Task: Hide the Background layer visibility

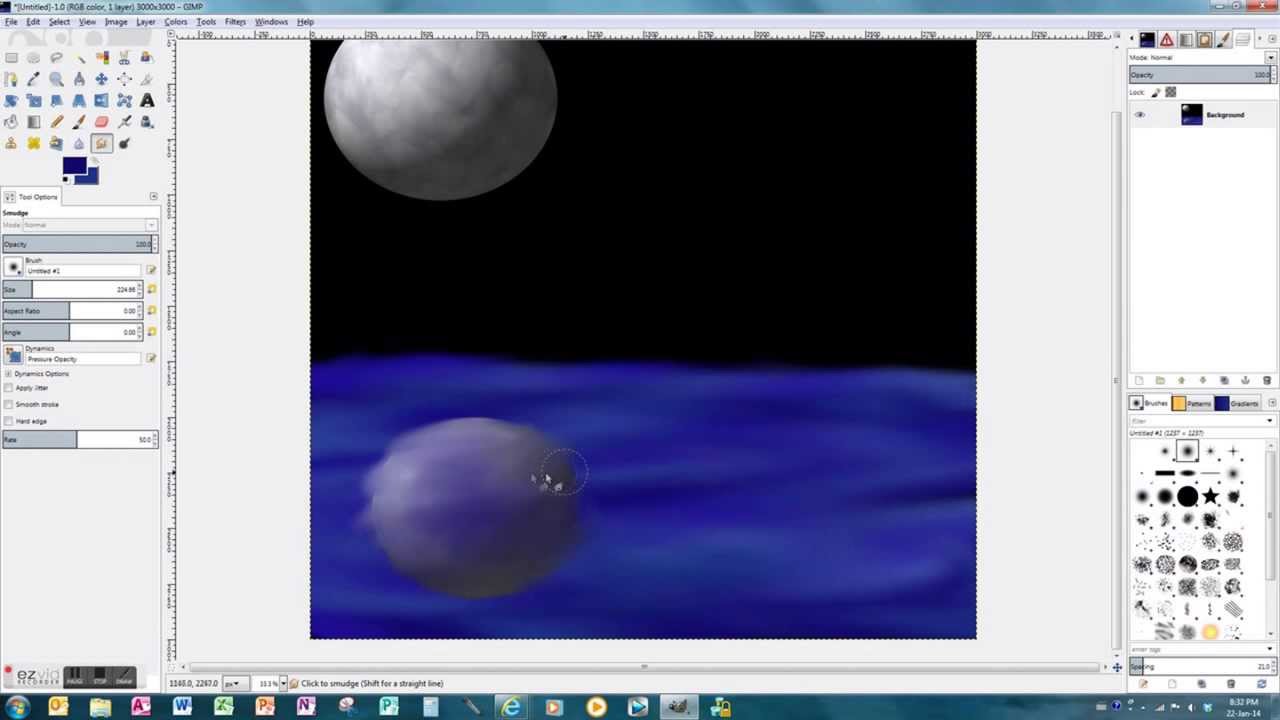Action: pyautogui.click(x=1139, y=115)
